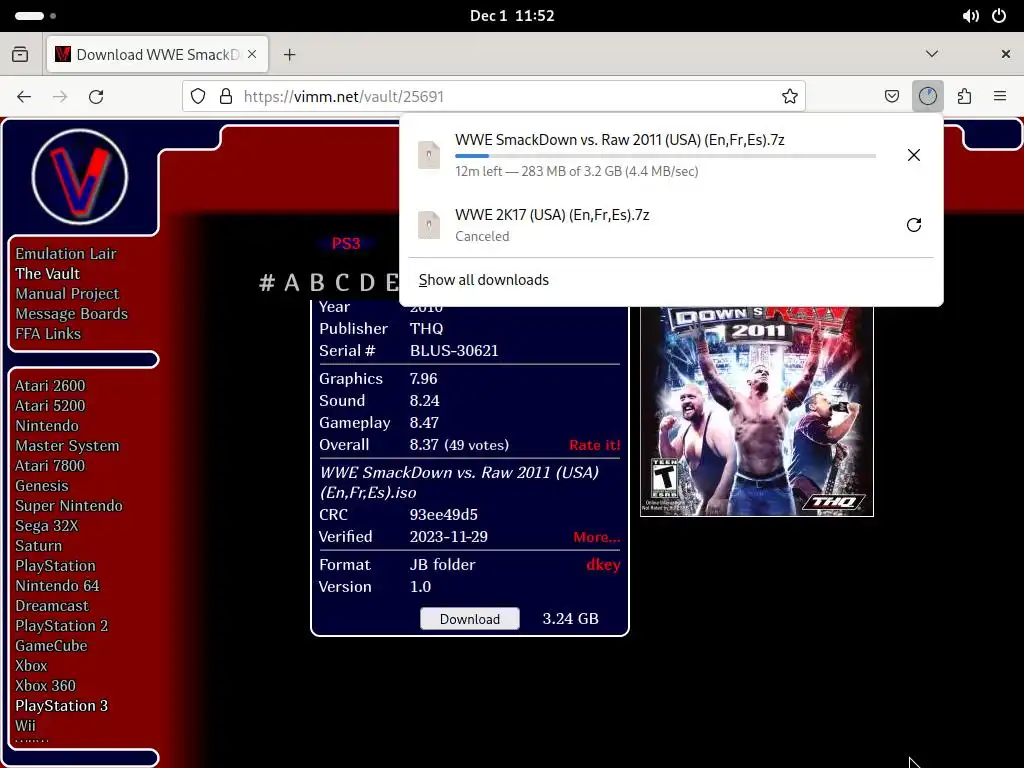Open the Firefox hamburger menu
The width and height of the screenshot is (1024, 768).
click(x=1000, y=96)
